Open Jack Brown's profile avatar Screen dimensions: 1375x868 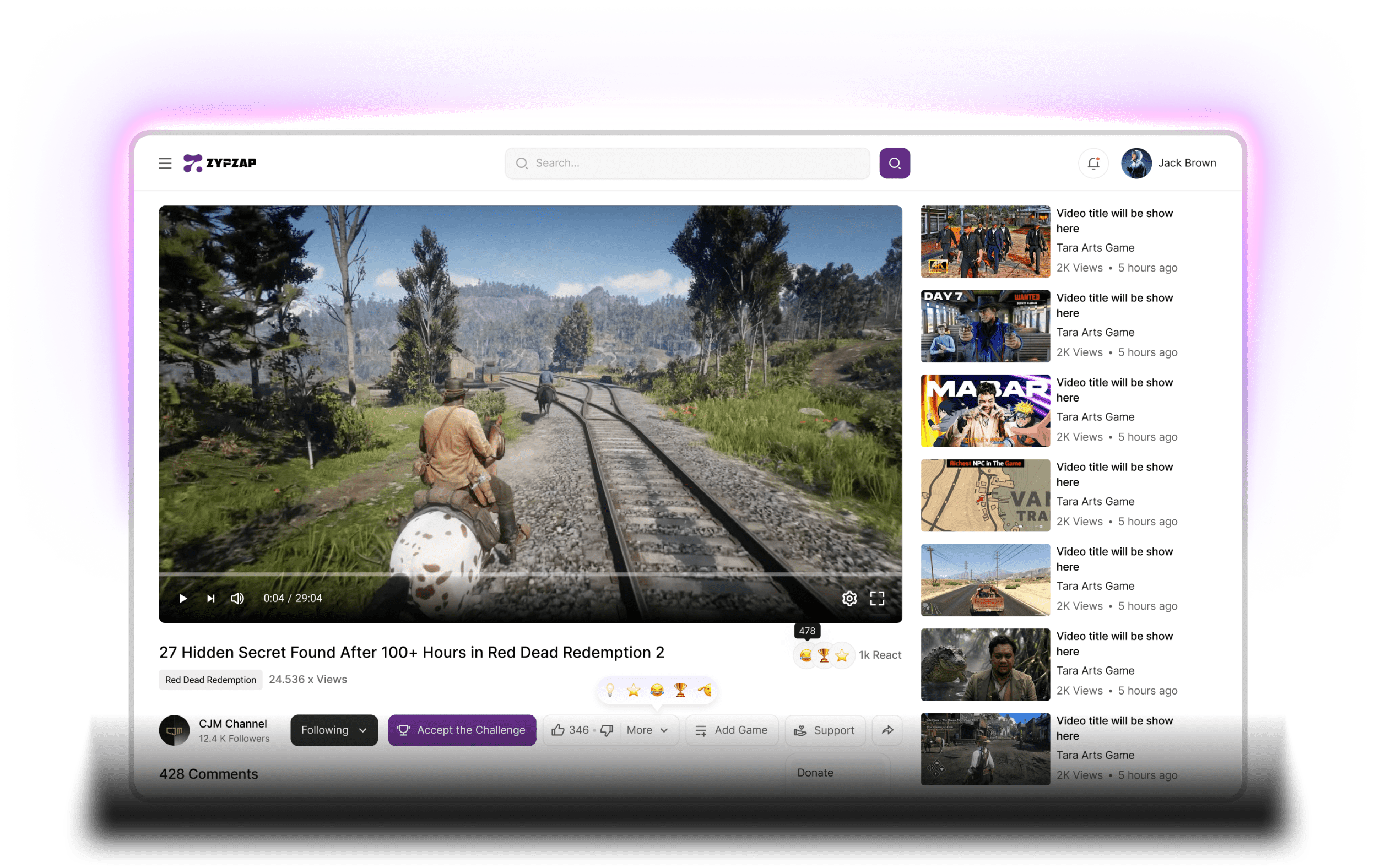tap(1136, 164)
